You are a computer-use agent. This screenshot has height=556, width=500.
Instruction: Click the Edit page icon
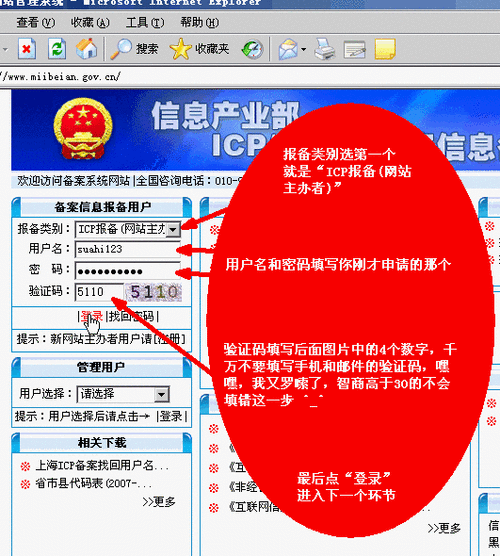355,49
